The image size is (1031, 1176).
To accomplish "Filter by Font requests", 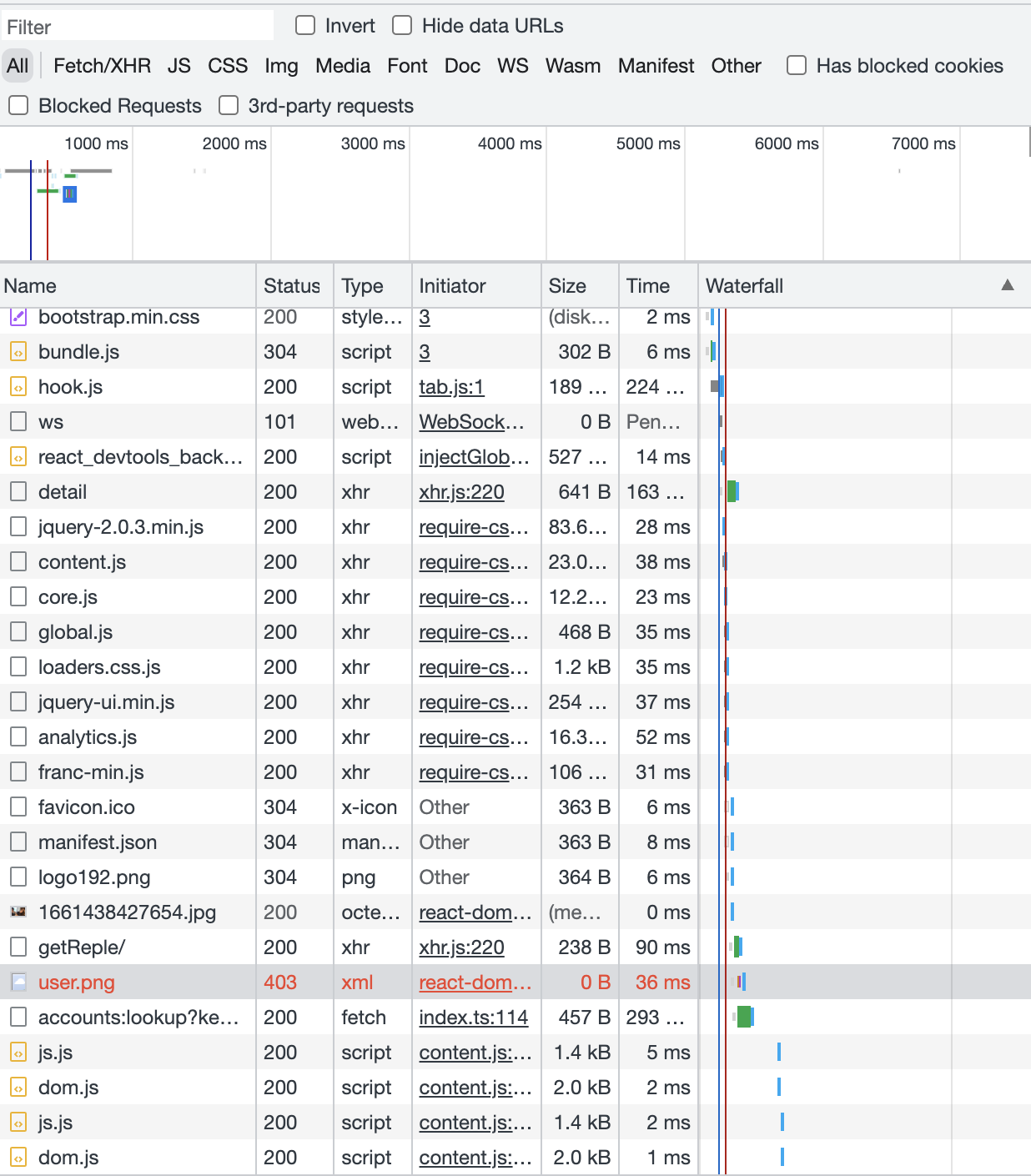I will pyautogui.click(x=407, y=66).
